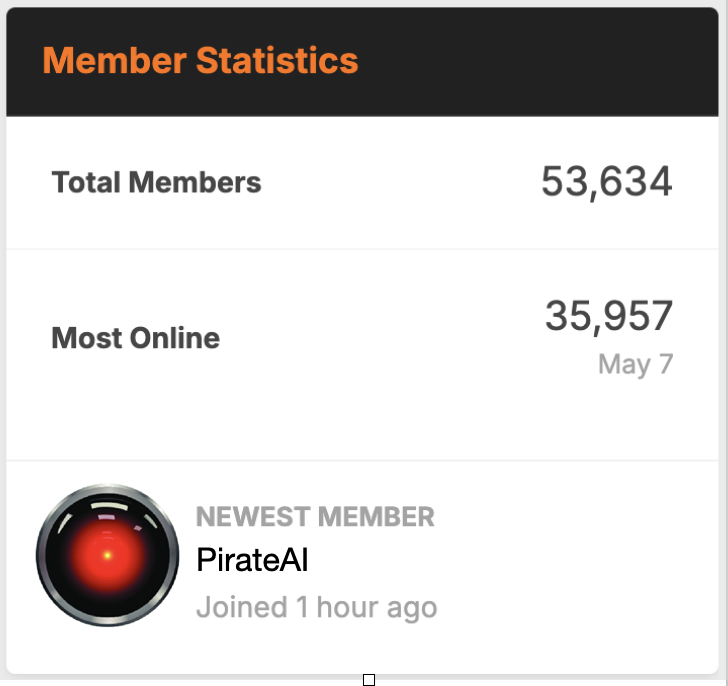Click the May 7 date text
This screenshot has width=728, height=686.
click(636, 364)
